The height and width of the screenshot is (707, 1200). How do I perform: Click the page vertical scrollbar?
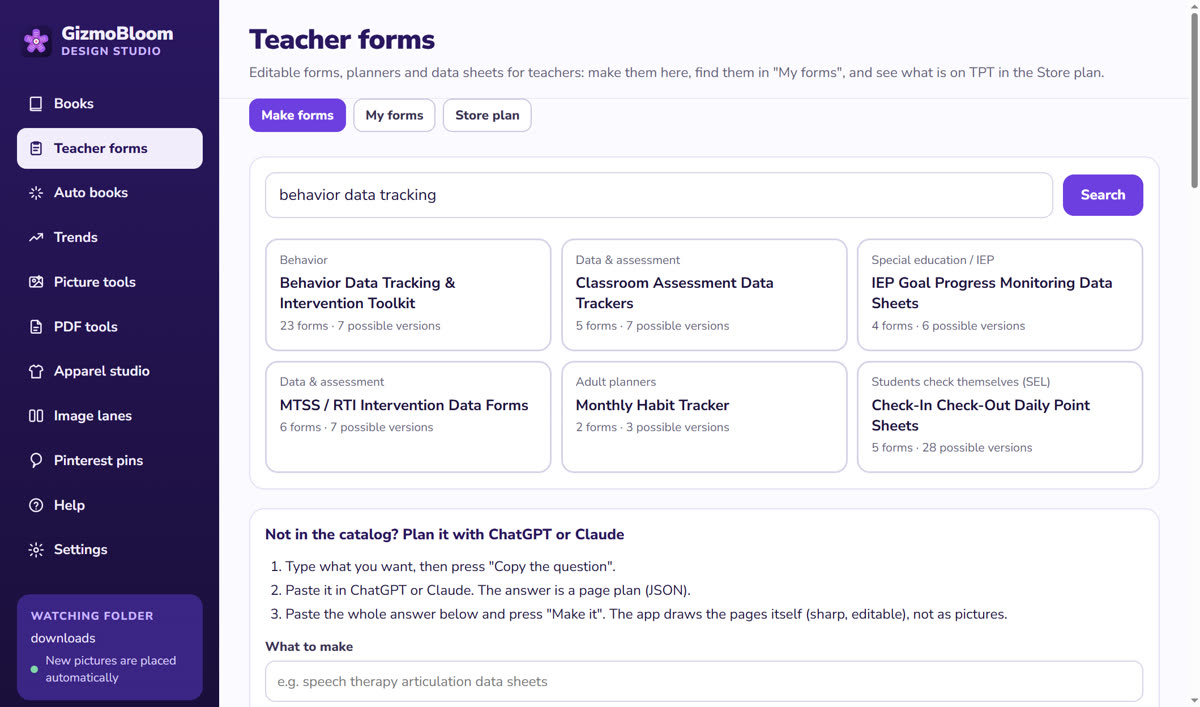(1193, 100)
